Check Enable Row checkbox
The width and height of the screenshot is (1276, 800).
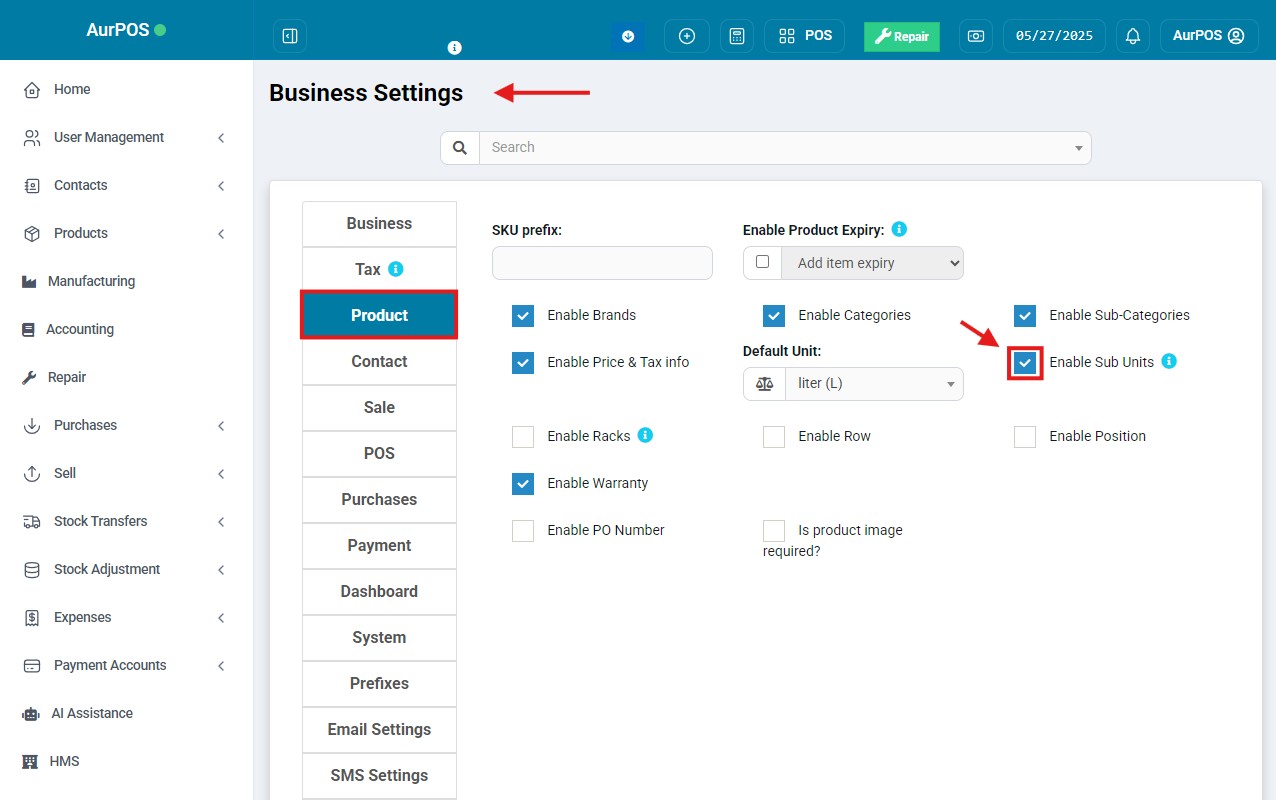[x=774, y=437]
